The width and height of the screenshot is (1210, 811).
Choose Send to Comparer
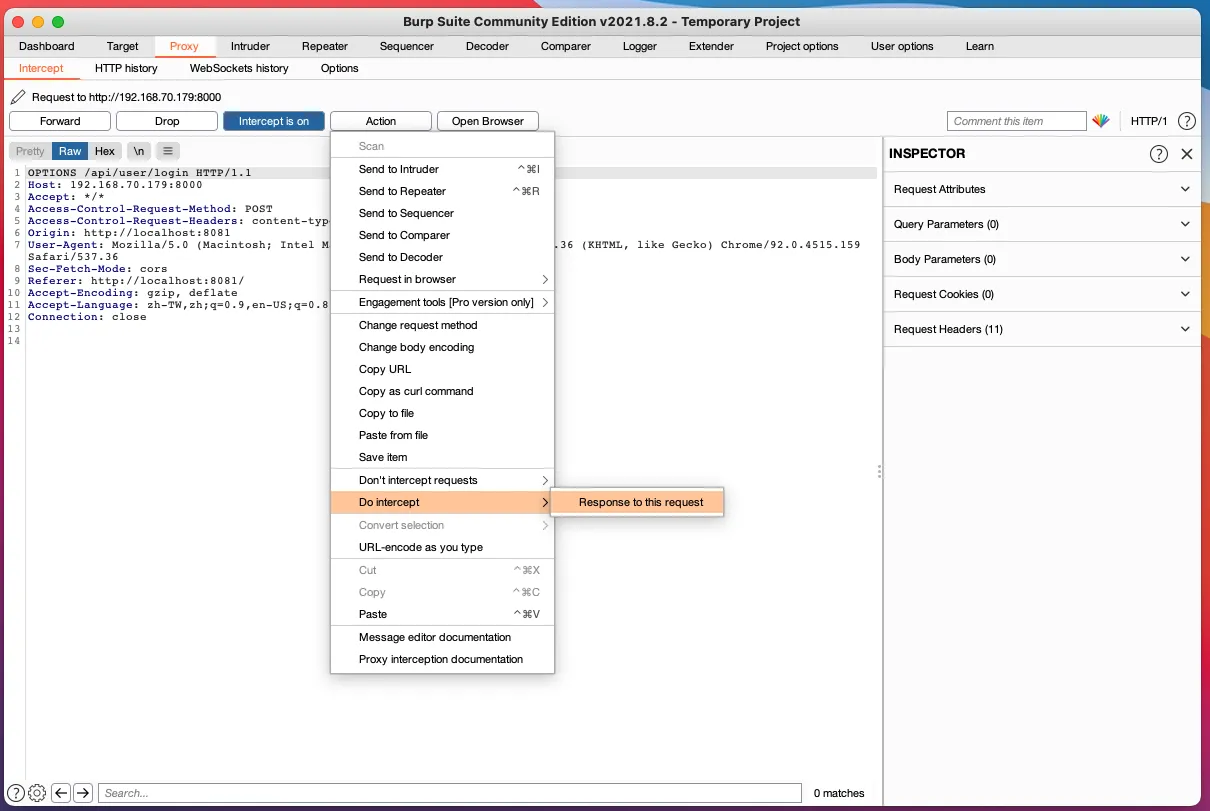coord(442,235)
